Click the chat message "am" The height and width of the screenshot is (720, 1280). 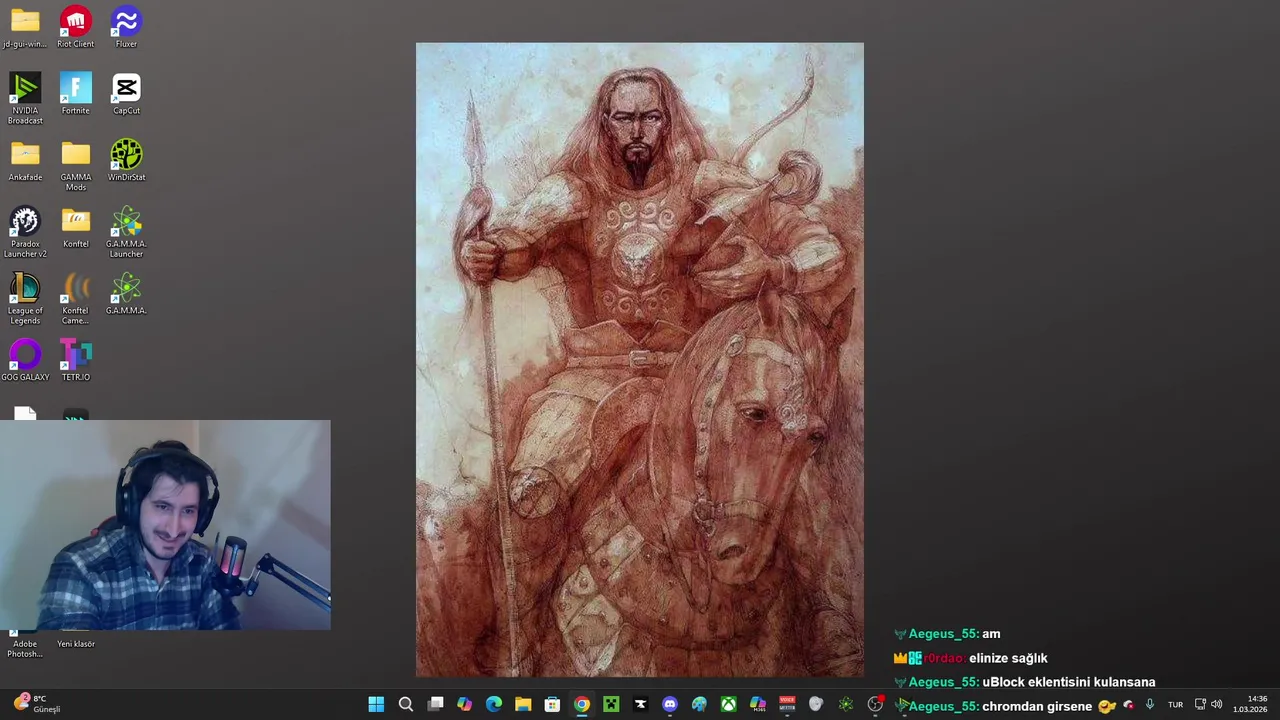(x=991, y=634)
